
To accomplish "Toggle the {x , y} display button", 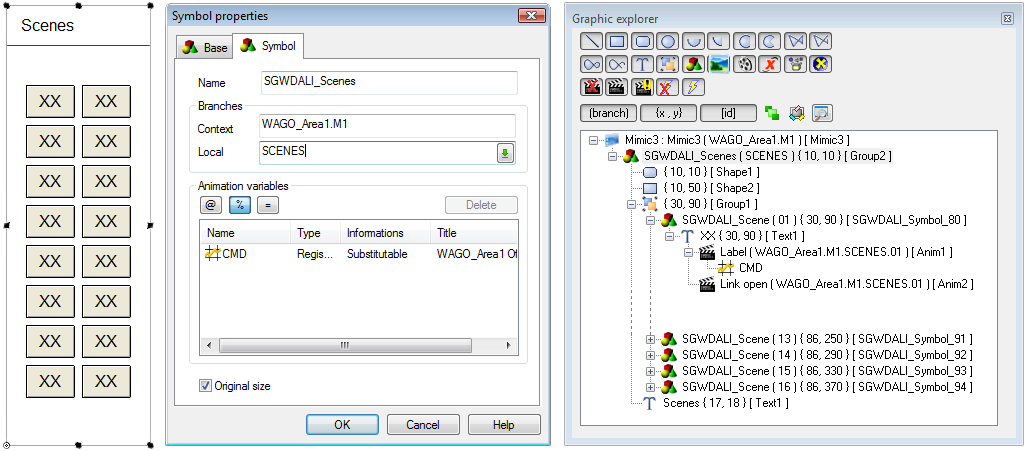I will 669,113.
